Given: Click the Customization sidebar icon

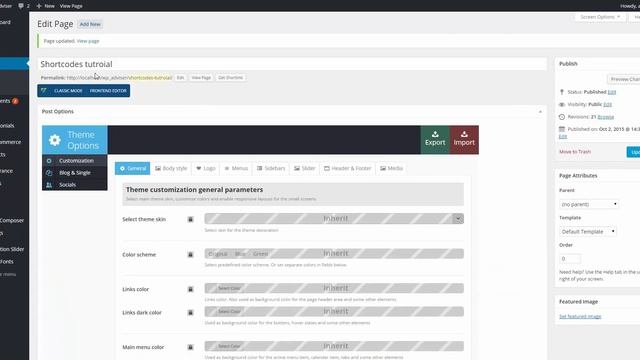Looking at the screenshot, I should click(49, 161).
